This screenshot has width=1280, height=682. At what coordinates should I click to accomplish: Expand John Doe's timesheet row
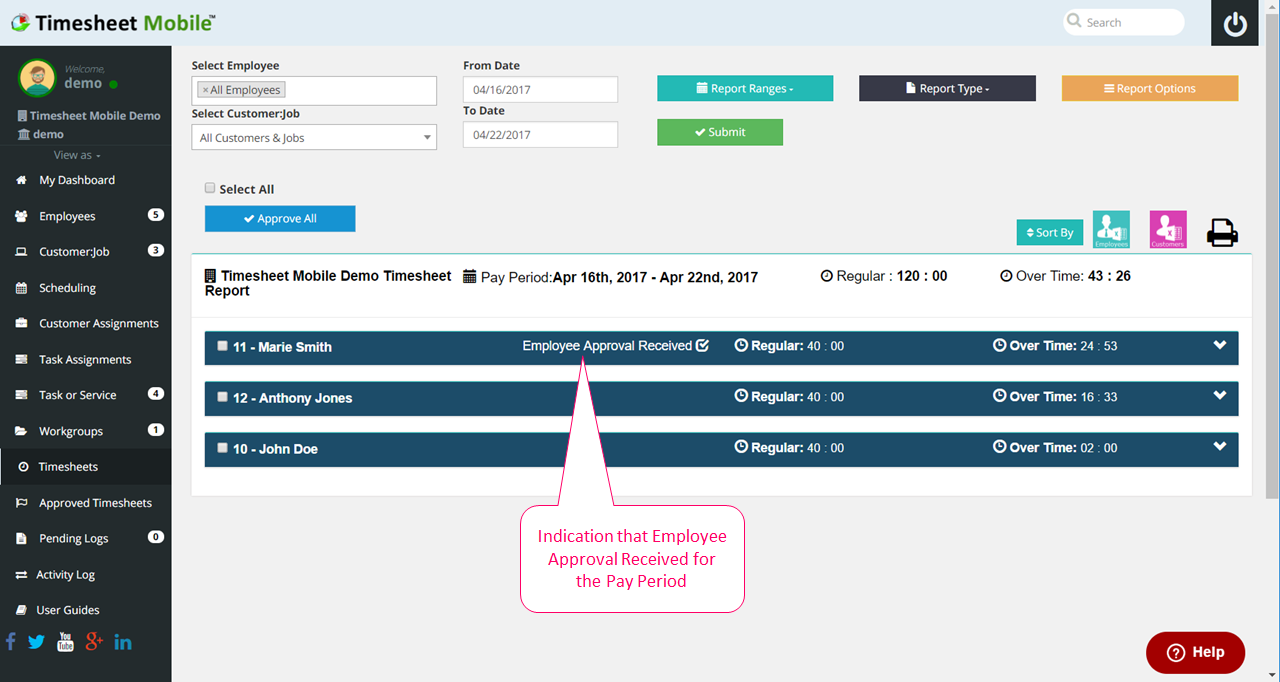click(x=1219, y=447)
